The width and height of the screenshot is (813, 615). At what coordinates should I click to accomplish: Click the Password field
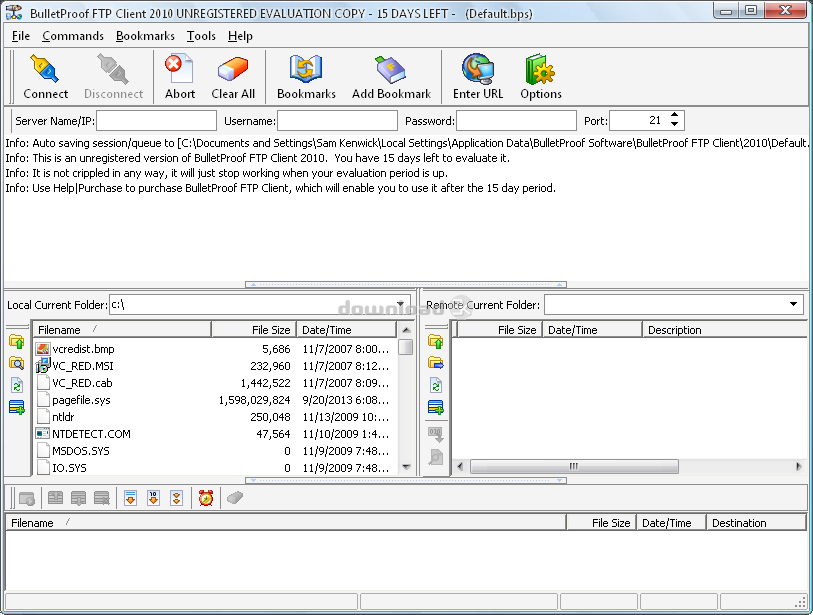point(516,121)
